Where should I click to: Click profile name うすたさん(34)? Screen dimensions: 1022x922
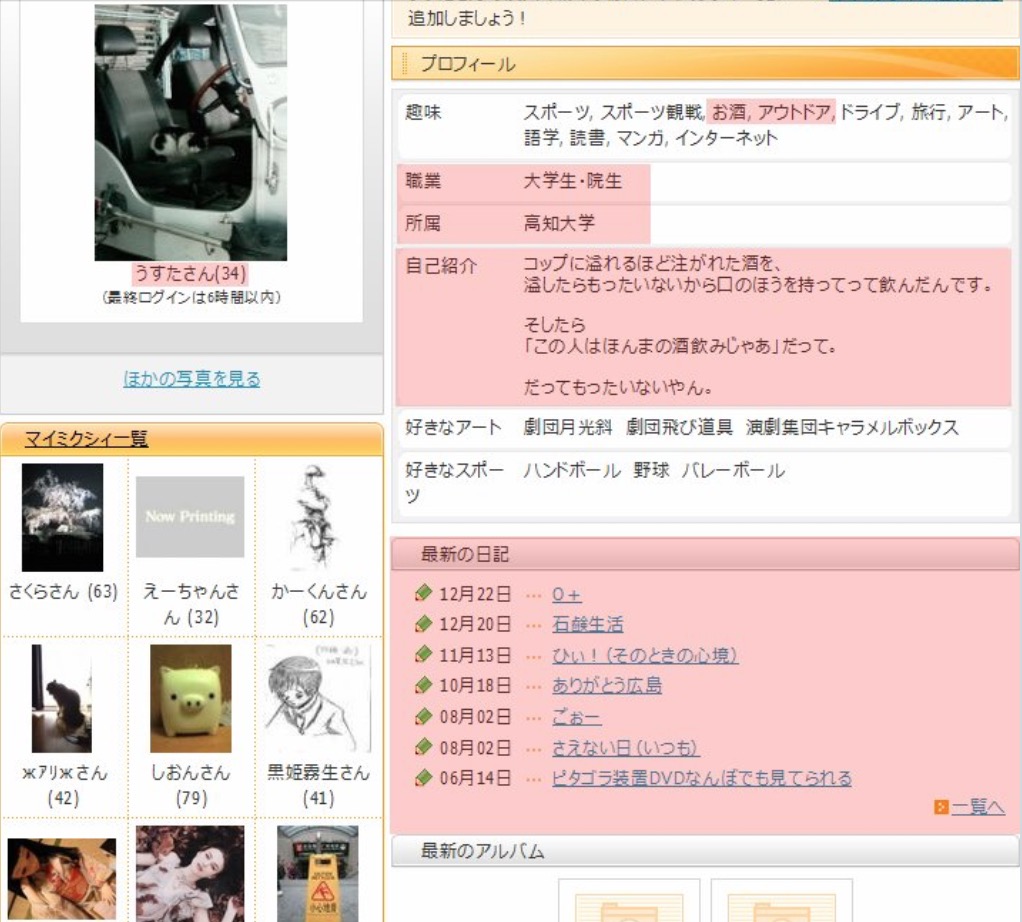[x=190, y=273]
